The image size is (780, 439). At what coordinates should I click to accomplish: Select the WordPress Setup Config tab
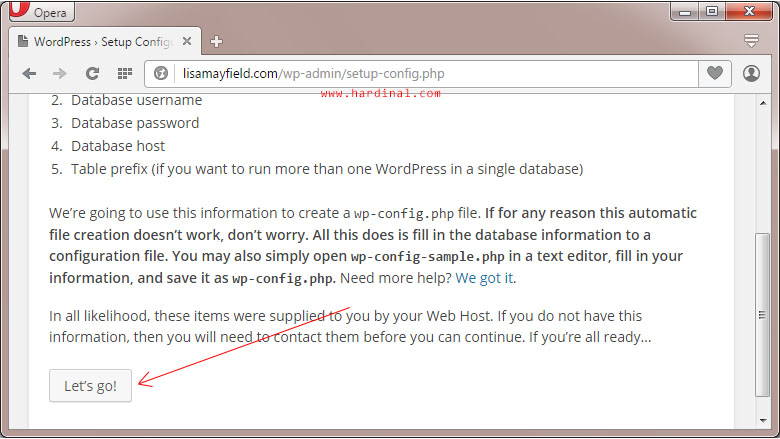(104, 42)
